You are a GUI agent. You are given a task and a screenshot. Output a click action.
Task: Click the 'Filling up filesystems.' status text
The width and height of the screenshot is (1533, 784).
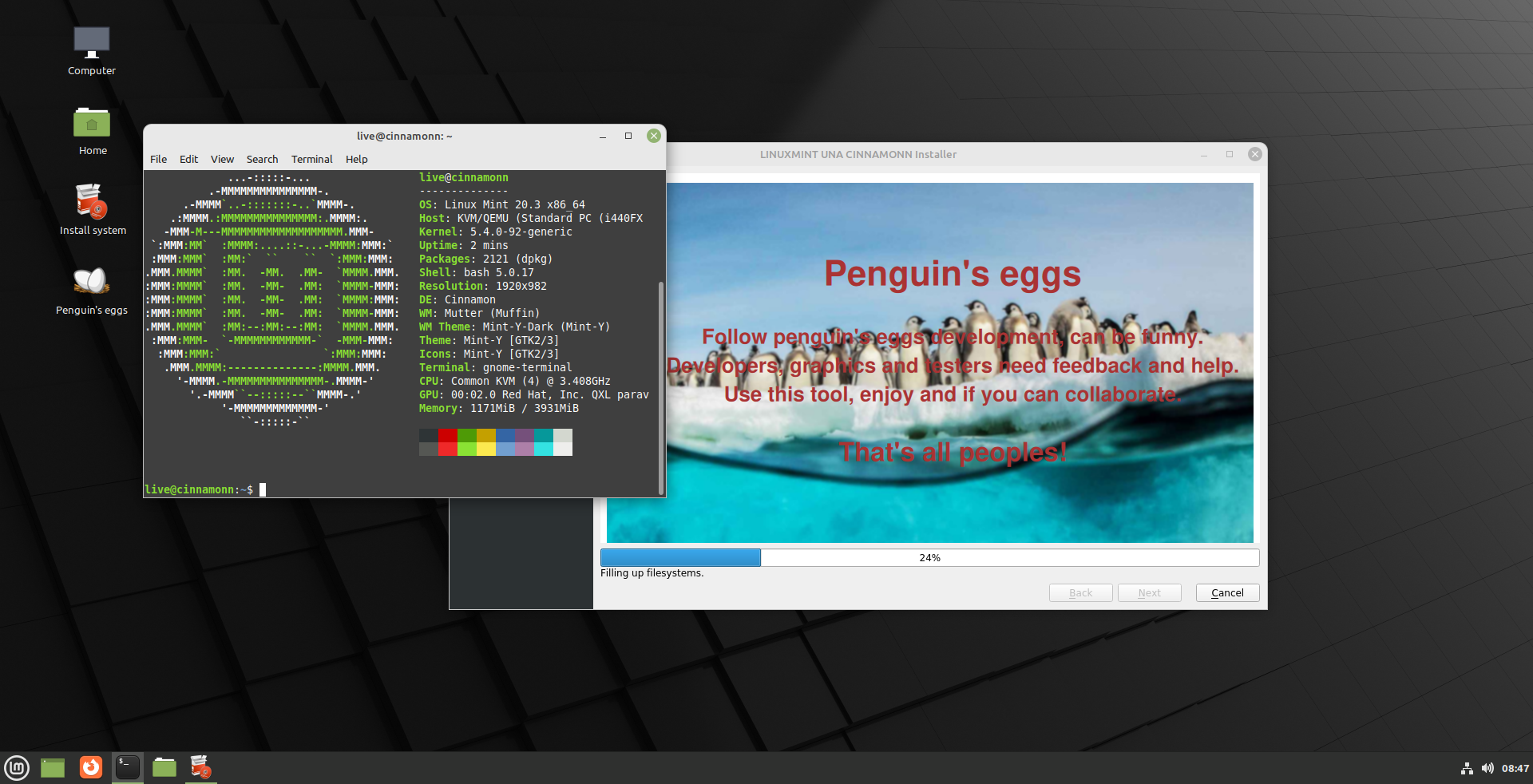point(652,573)
